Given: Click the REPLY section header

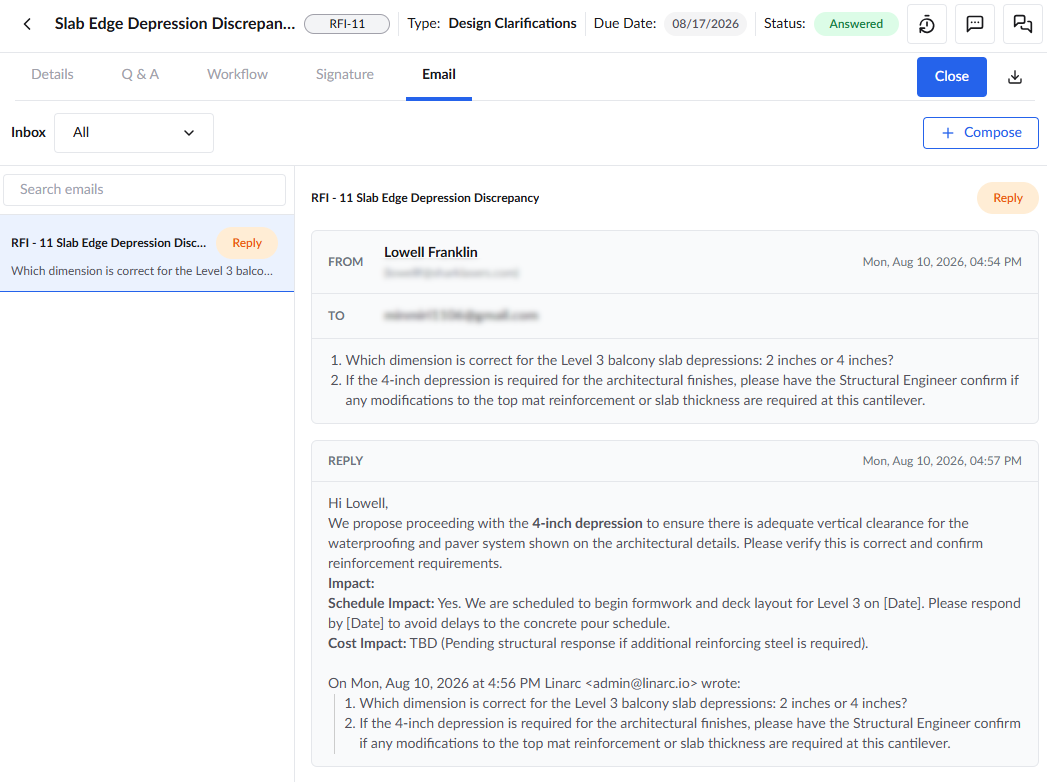Looking at the screenshot, I should (345, 461).
